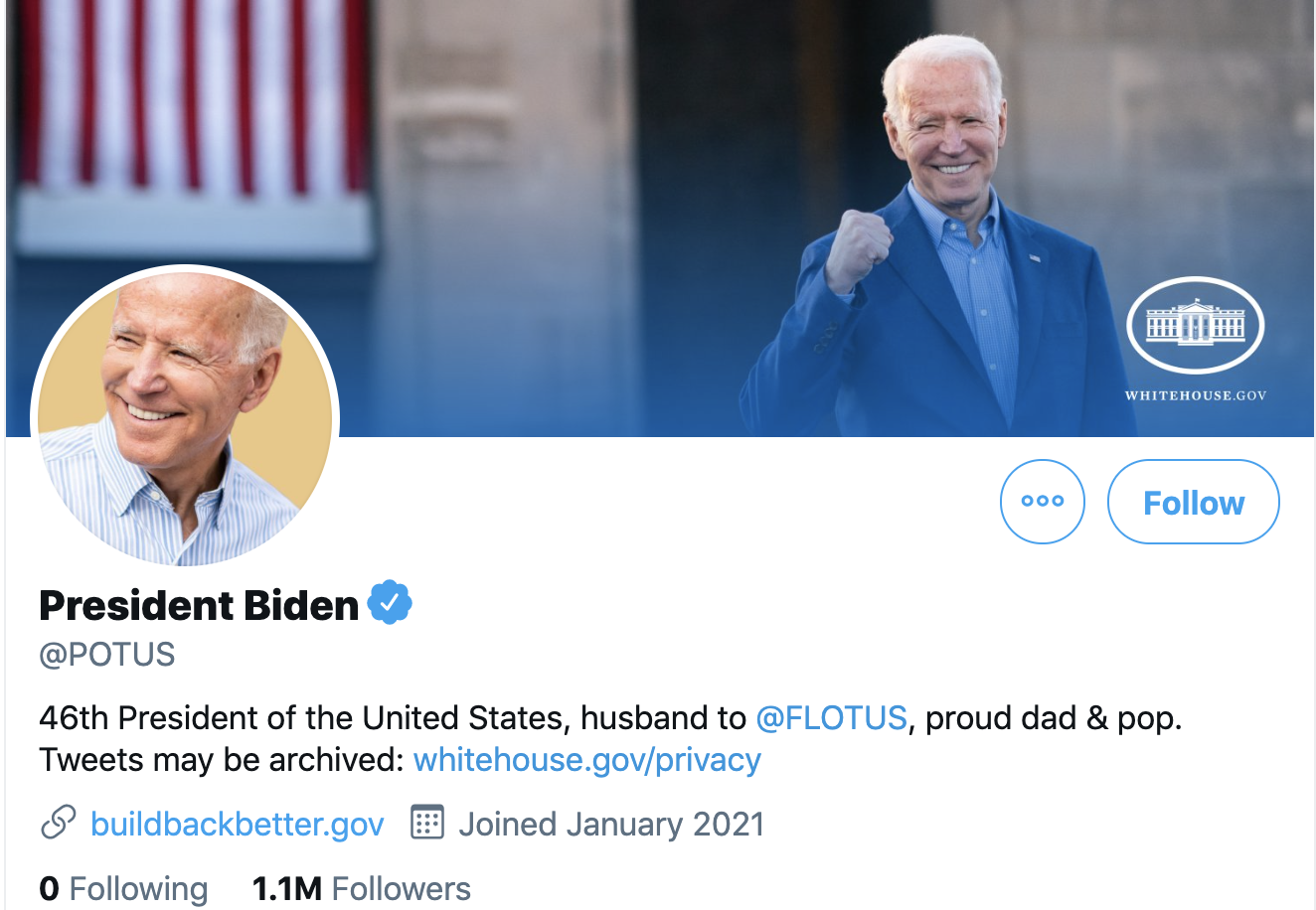
Task: Open the @FLOTUS mention link
Action: 831,717
